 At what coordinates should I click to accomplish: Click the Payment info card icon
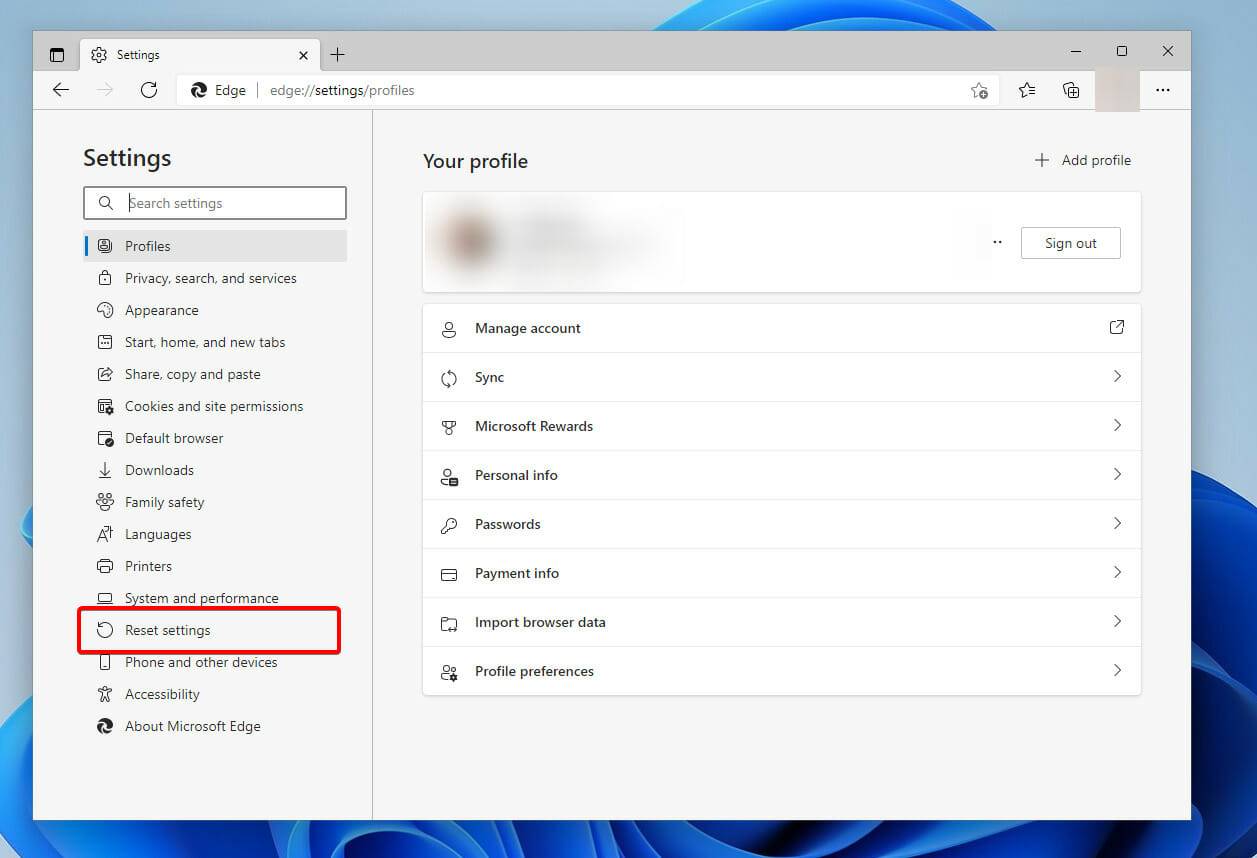[449, 574]
